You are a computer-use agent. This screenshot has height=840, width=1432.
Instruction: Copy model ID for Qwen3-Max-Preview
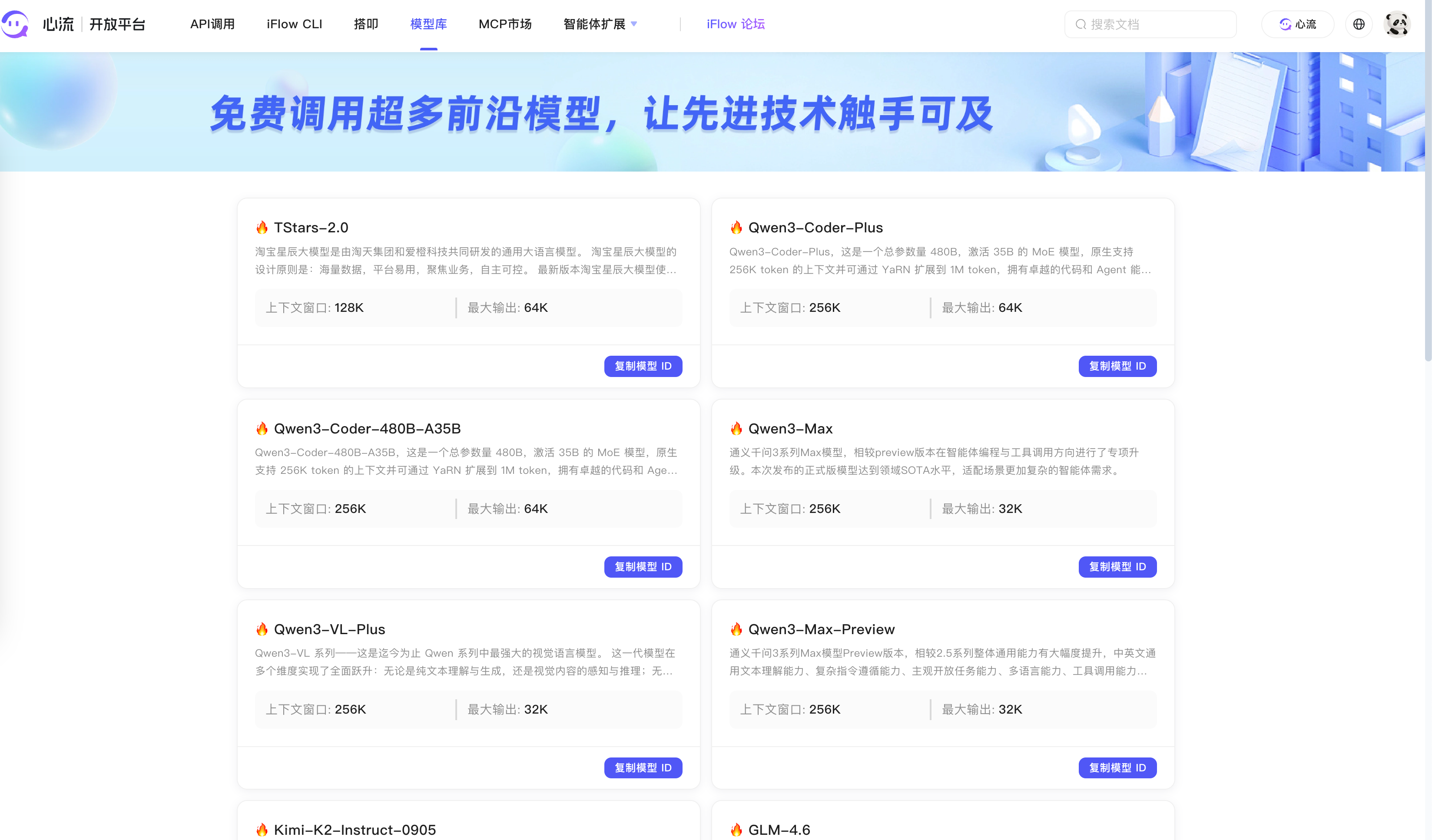coord(1117,768)
